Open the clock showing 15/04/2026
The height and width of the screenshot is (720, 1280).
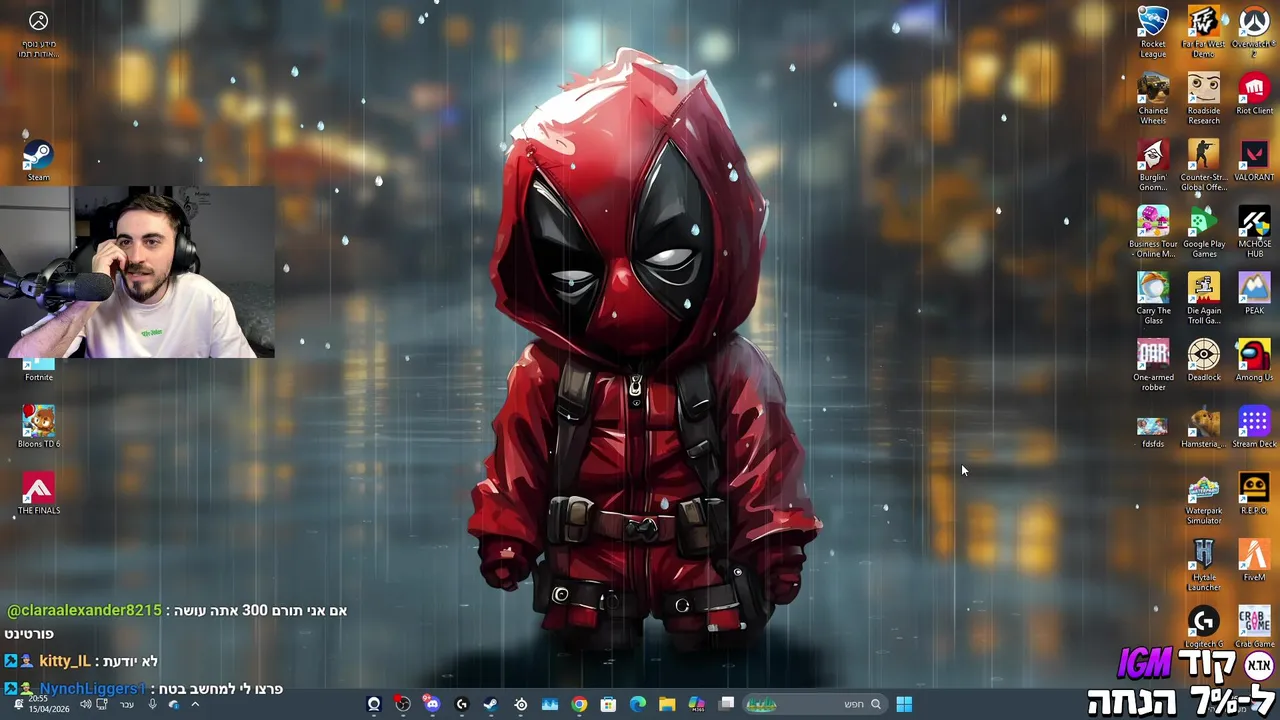47,704
